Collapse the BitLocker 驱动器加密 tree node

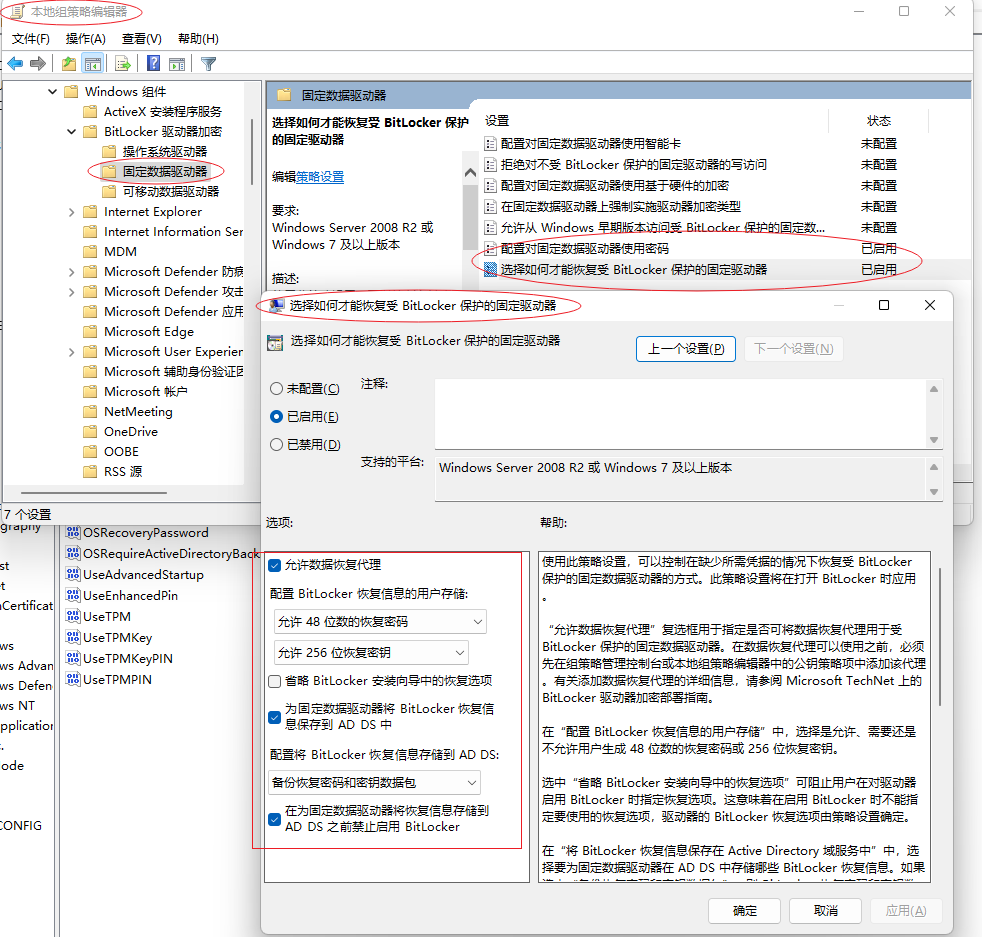(x=71, y=132)
